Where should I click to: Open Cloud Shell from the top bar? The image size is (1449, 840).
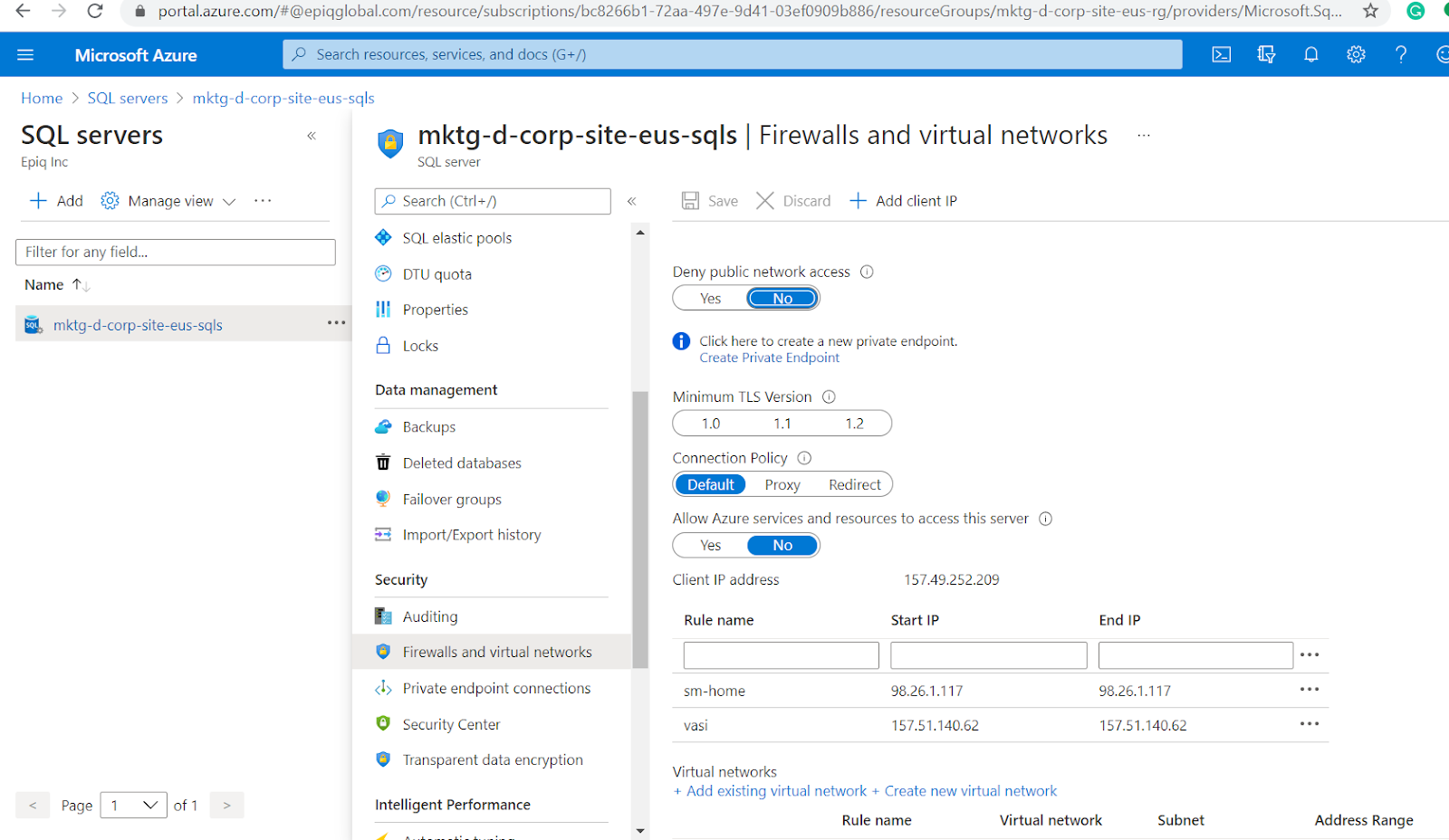click(x=1221, y=54)
